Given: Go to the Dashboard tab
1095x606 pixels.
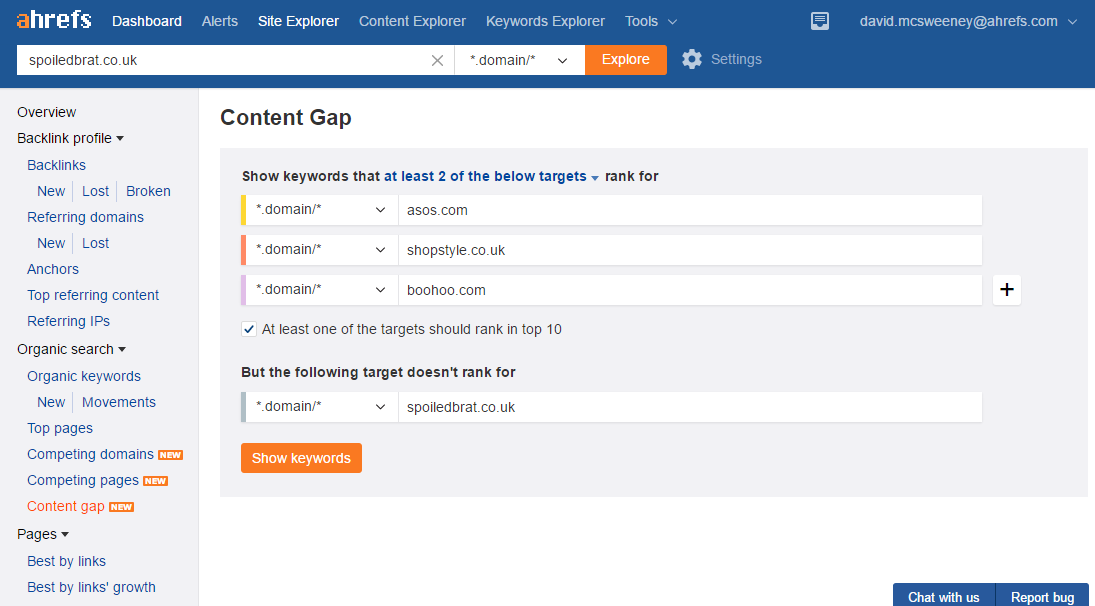Looking at the screenshot, I should coord(147,21).
